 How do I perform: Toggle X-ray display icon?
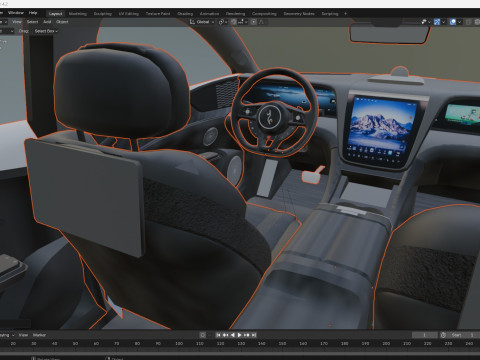[x=468, y=22]
